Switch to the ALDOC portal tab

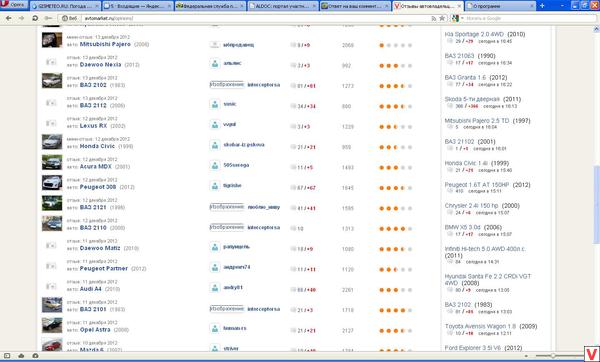(x=282, y=6)
